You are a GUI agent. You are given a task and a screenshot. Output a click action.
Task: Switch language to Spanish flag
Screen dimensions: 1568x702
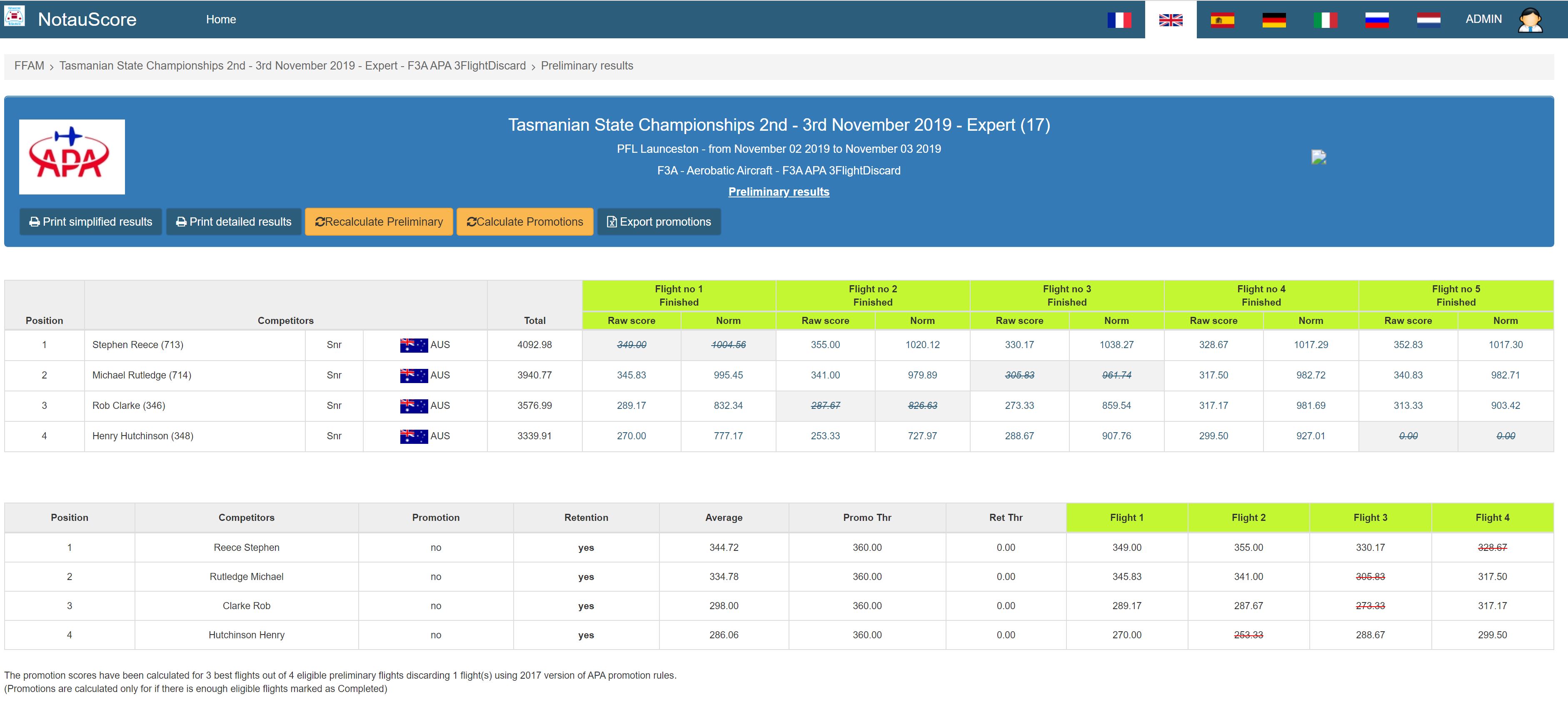click(1222, 20)
